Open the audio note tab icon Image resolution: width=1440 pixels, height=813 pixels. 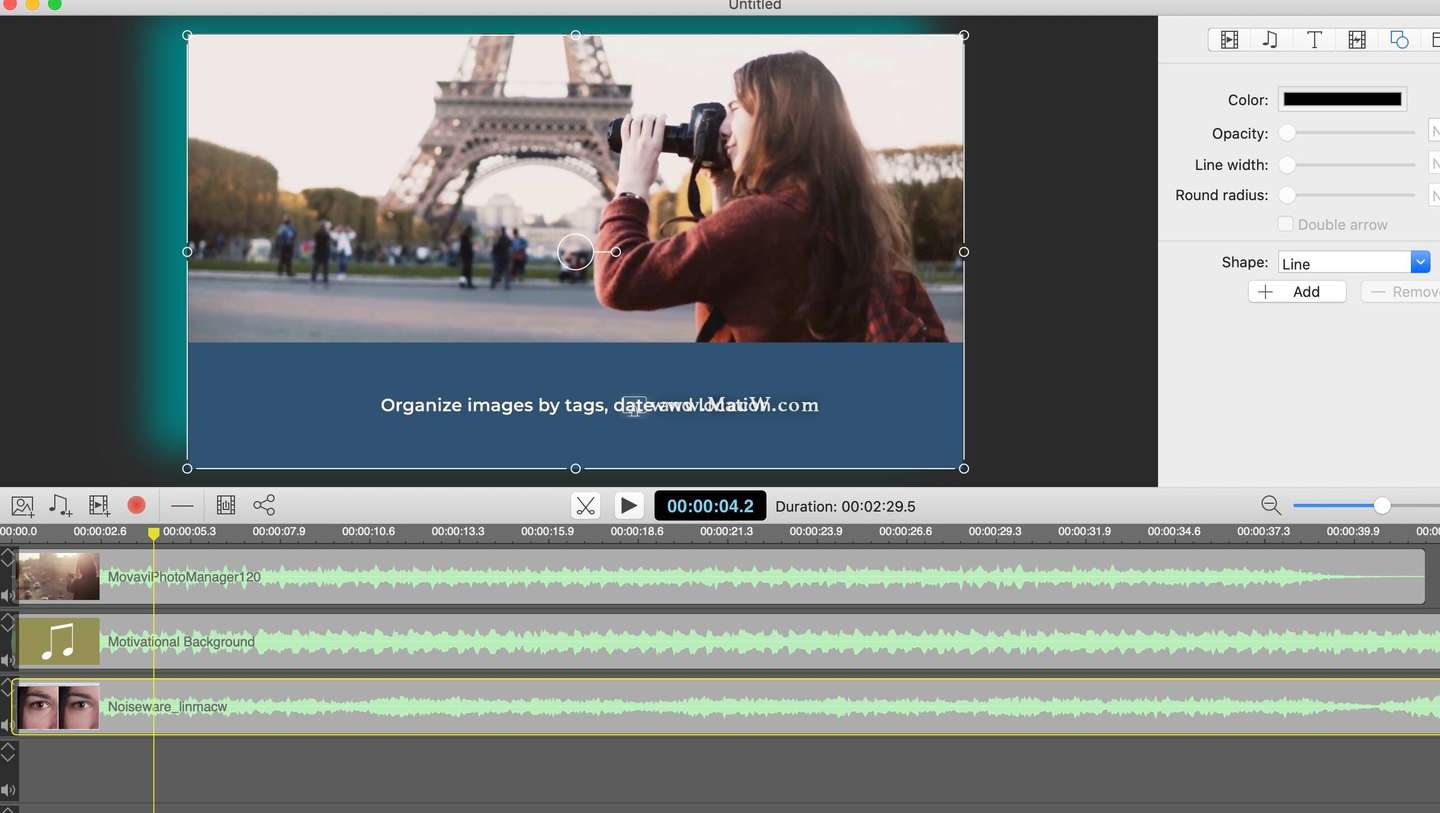tap(1270, 40)
